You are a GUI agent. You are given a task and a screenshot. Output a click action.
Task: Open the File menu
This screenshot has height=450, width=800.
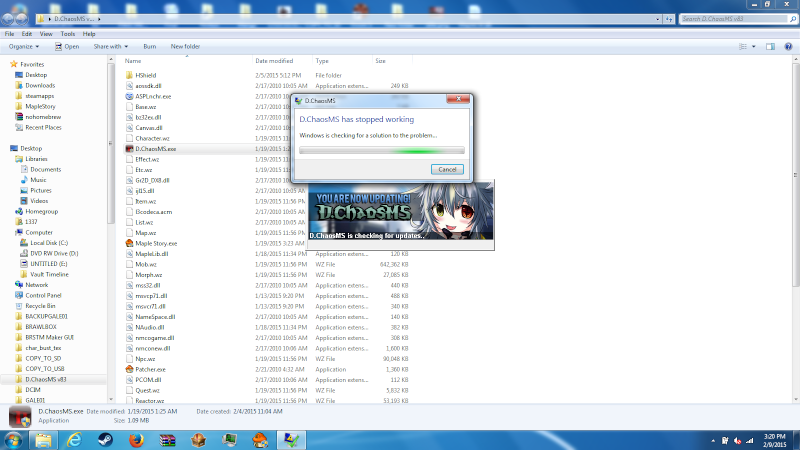[9, 34]
